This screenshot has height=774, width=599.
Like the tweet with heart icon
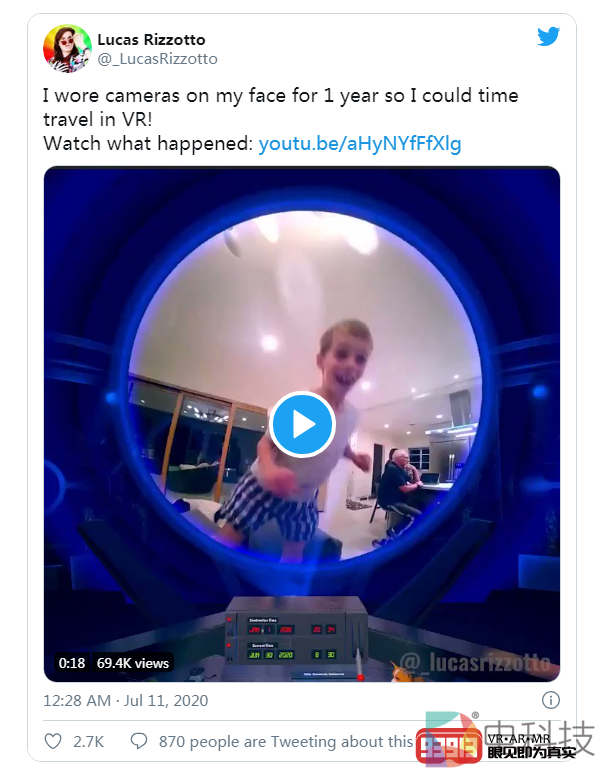point(53,741)
